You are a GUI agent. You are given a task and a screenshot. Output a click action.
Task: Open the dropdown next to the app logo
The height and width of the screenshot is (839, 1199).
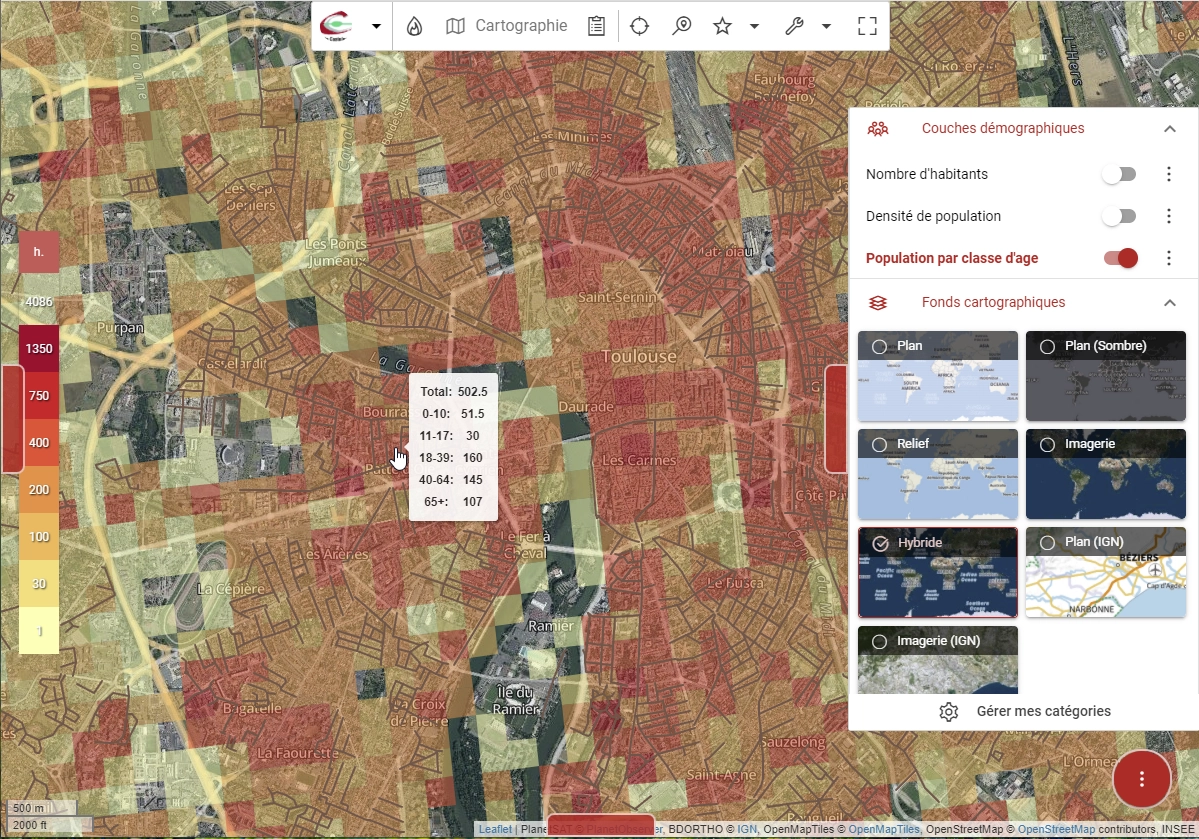pos(375,26)
